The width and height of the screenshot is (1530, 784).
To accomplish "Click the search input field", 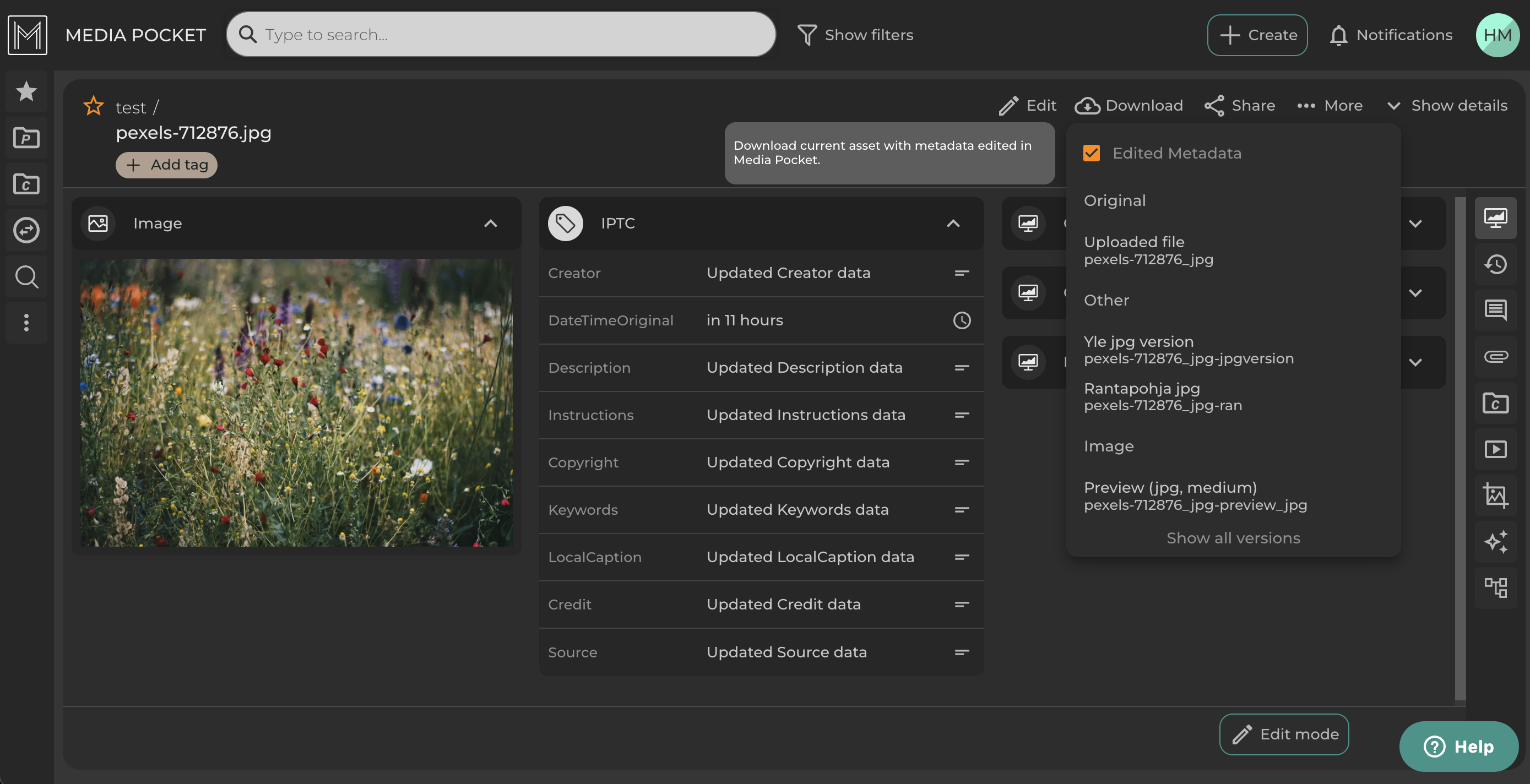I will coord(511,35).
